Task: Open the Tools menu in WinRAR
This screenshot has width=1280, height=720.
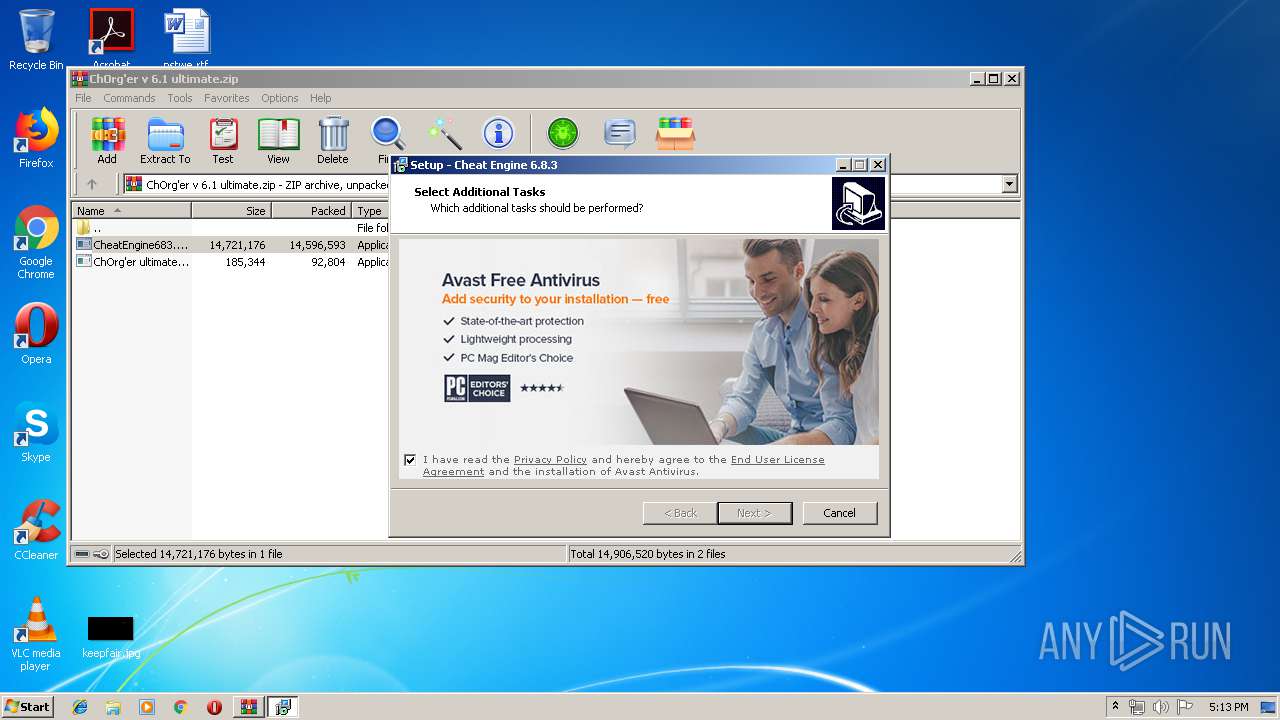Action: click(x=180, y=98)
